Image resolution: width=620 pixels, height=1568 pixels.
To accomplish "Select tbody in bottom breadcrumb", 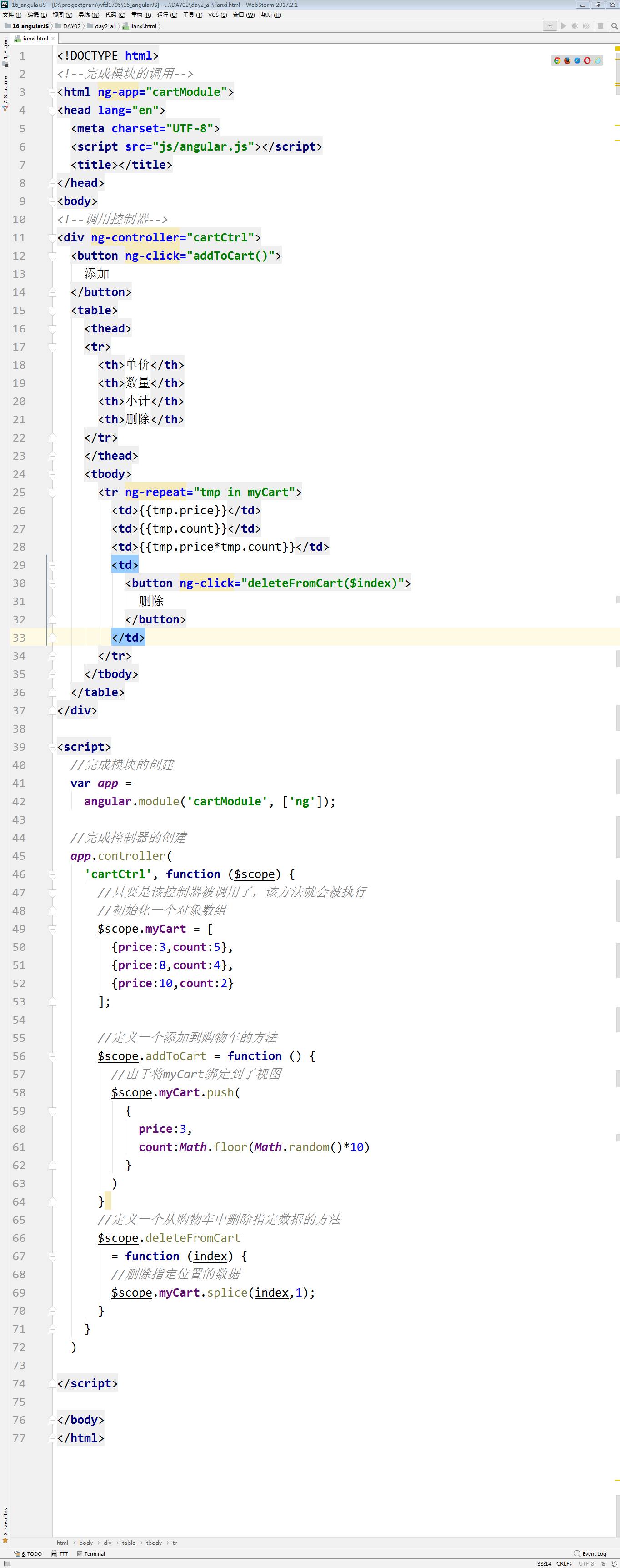I will 154,1543.
